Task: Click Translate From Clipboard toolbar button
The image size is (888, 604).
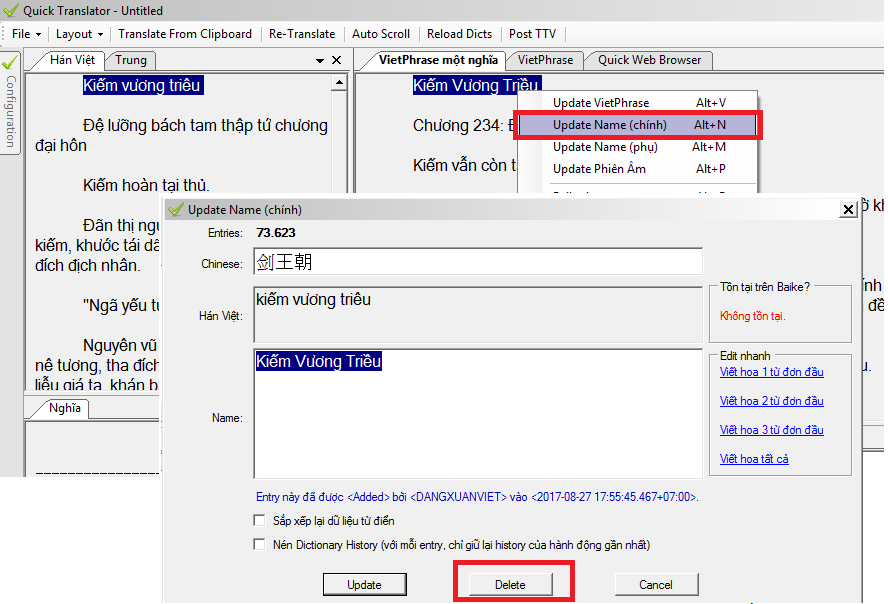Action: (x=184, y=34)
